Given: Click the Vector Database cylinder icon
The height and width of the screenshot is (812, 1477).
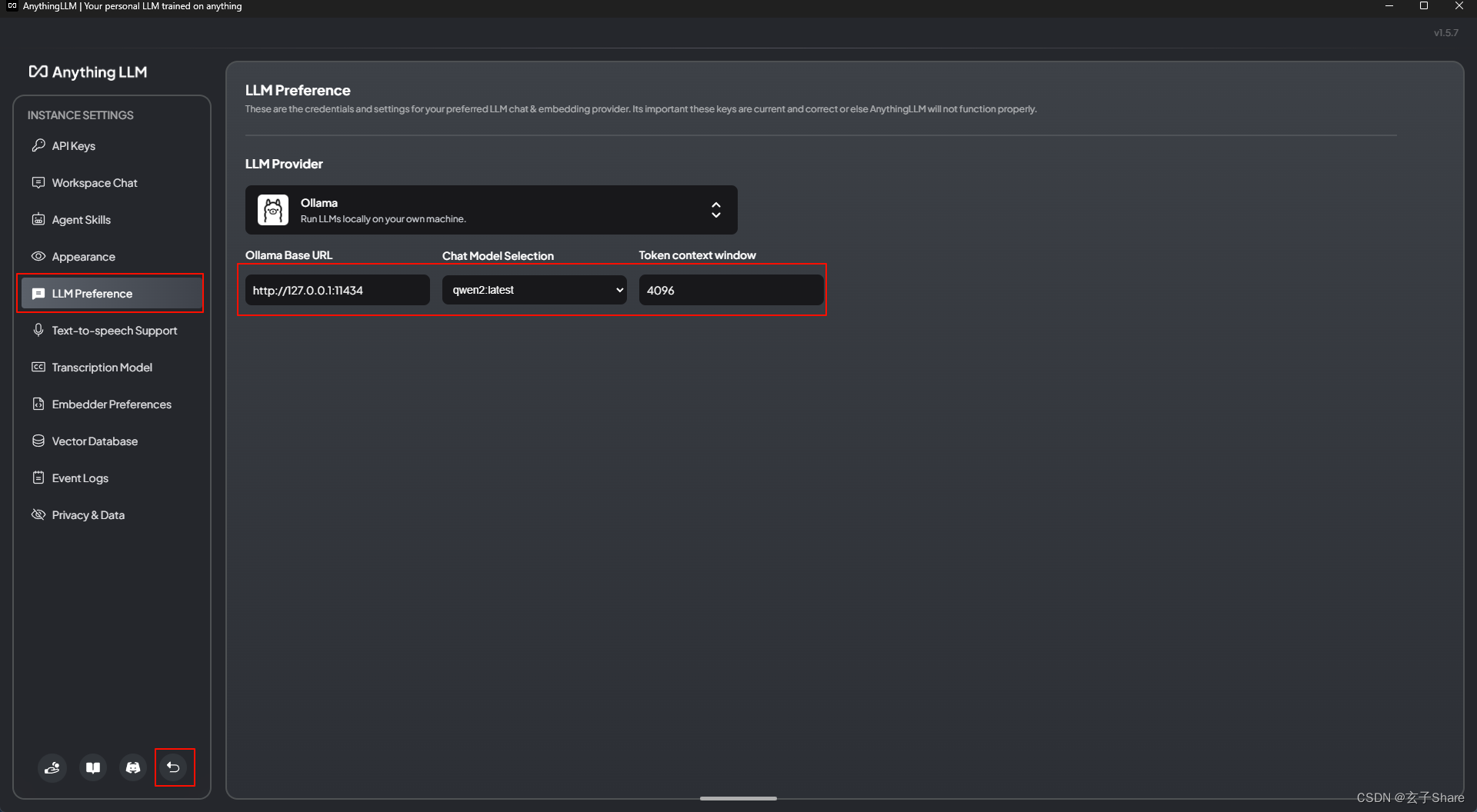Looking at the screenshot, I should 38,441.
